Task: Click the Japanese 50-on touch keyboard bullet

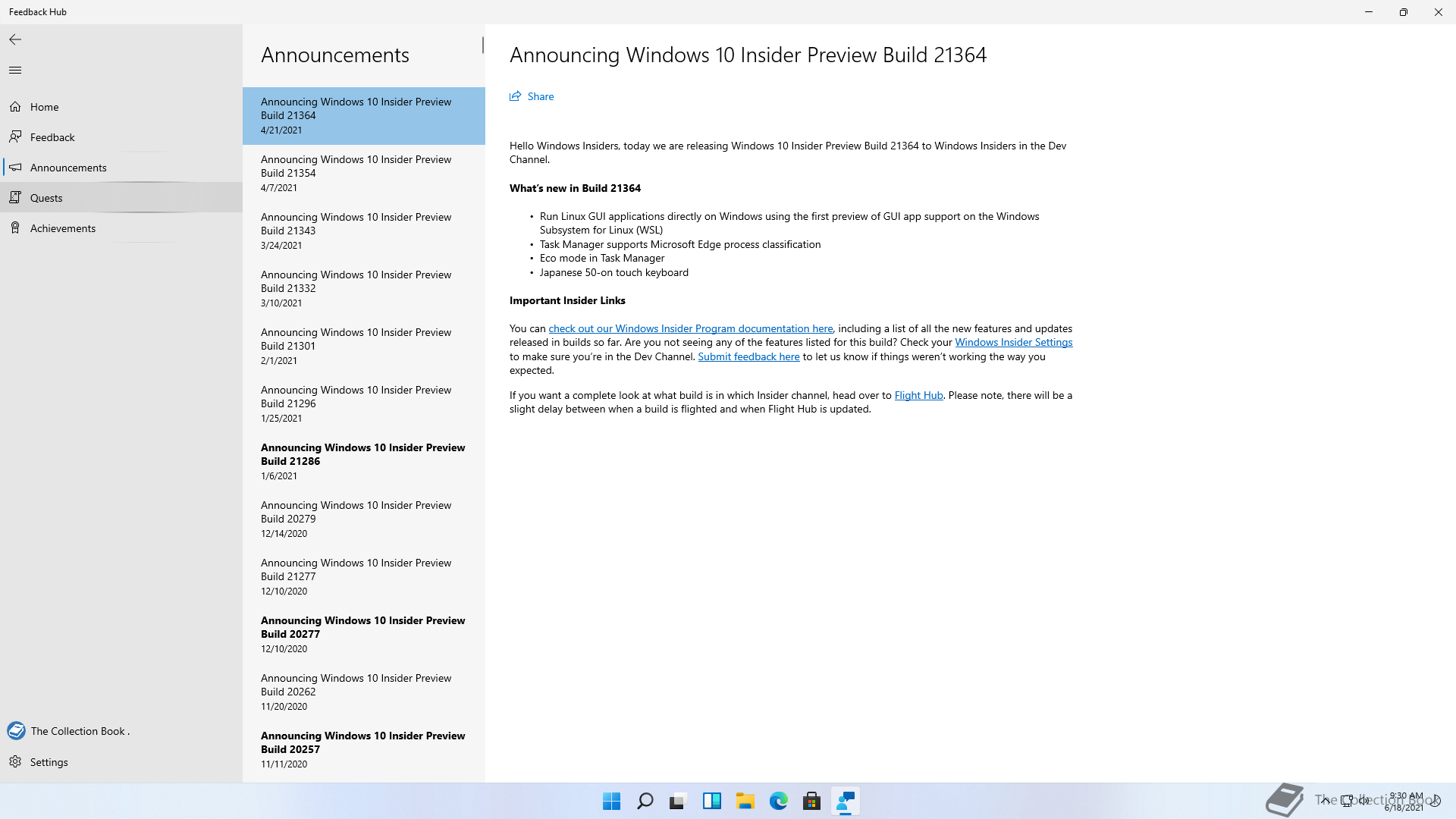Action: click(x=614, y=272)
